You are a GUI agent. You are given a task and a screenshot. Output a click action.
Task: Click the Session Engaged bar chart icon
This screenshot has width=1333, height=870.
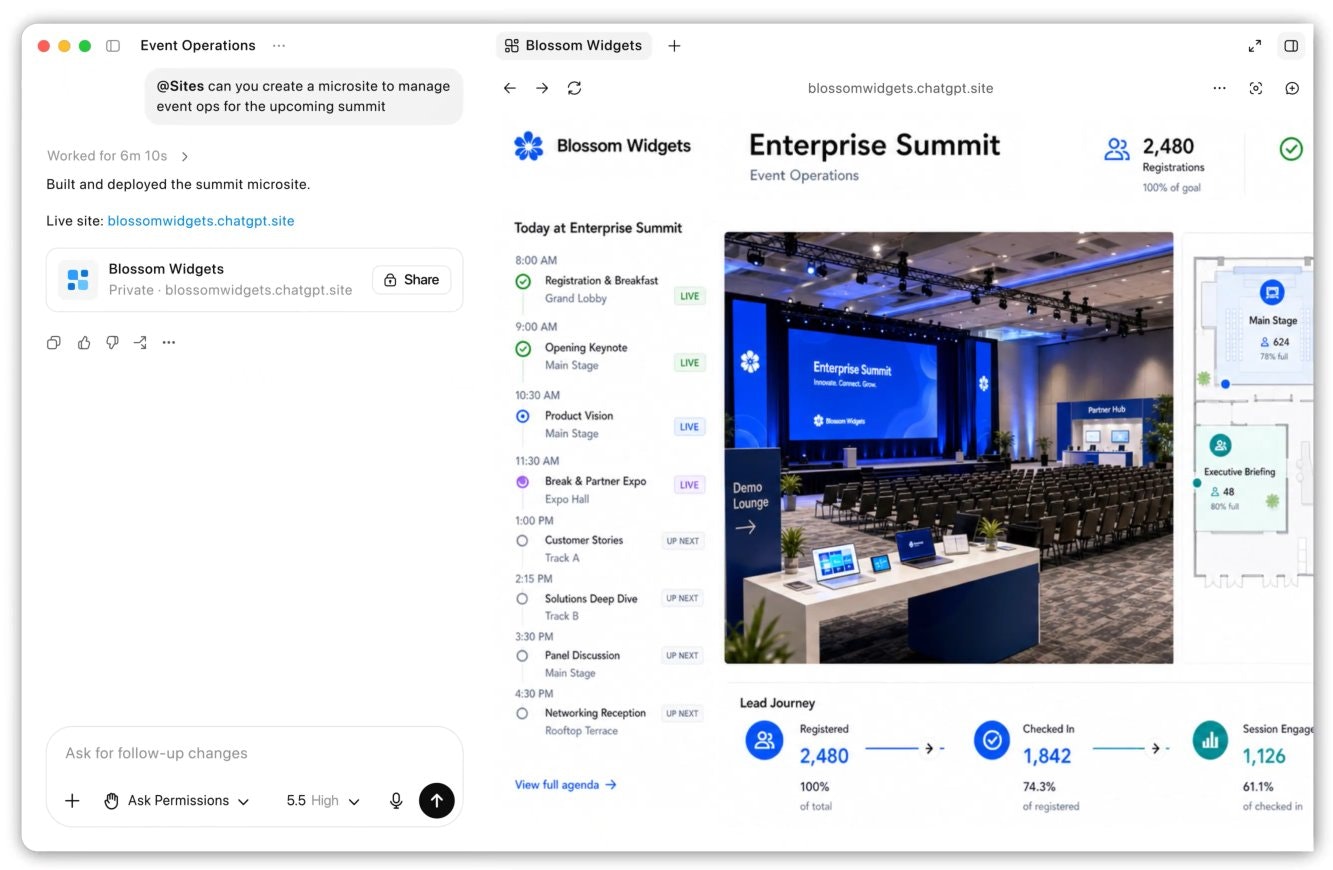coord(1211,740)
